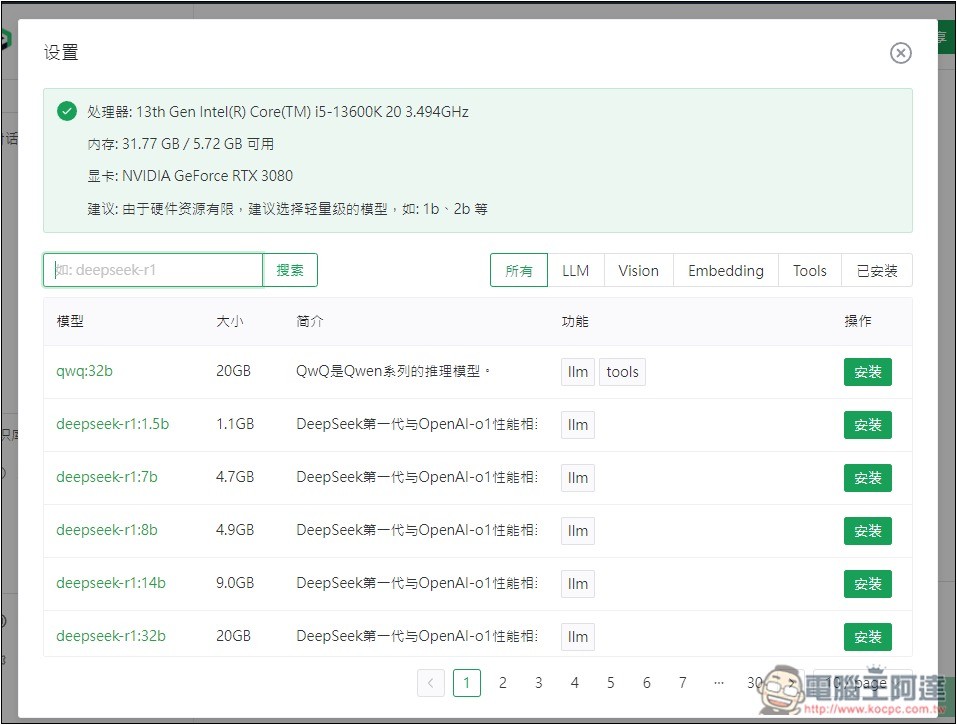The height and width of the screenshot is (725, 957).
Task: Open the items per page dropdown
Action: coord(860,683)
